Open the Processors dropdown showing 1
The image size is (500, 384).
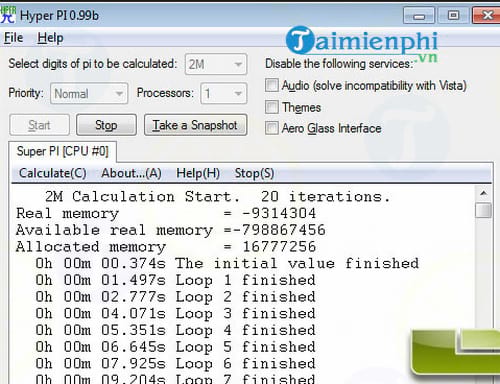pyautogui.click(x=224, y=93)
